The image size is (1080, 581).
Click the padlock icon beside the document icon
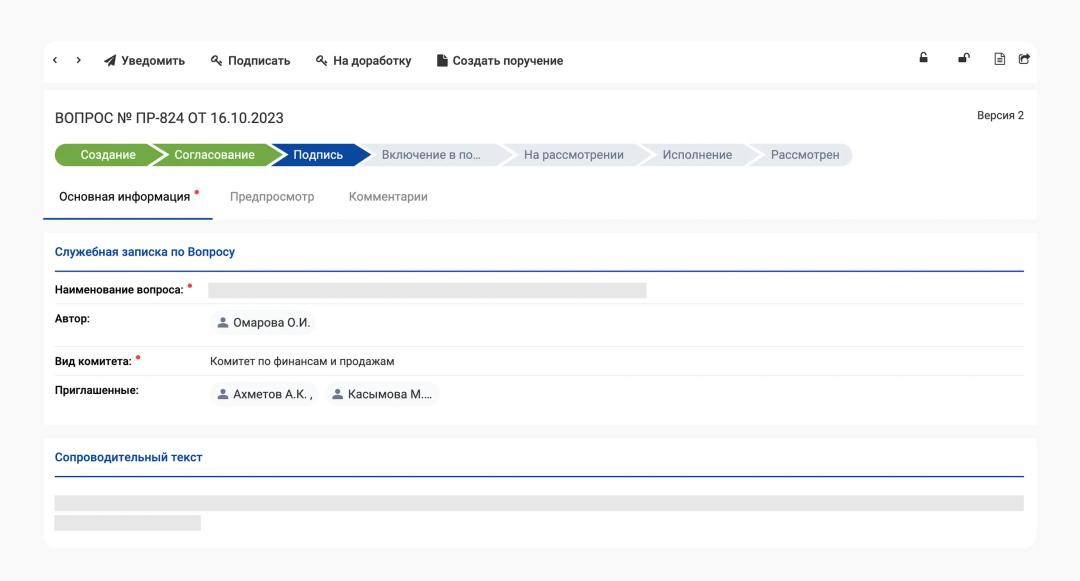[x=964, y=60]
